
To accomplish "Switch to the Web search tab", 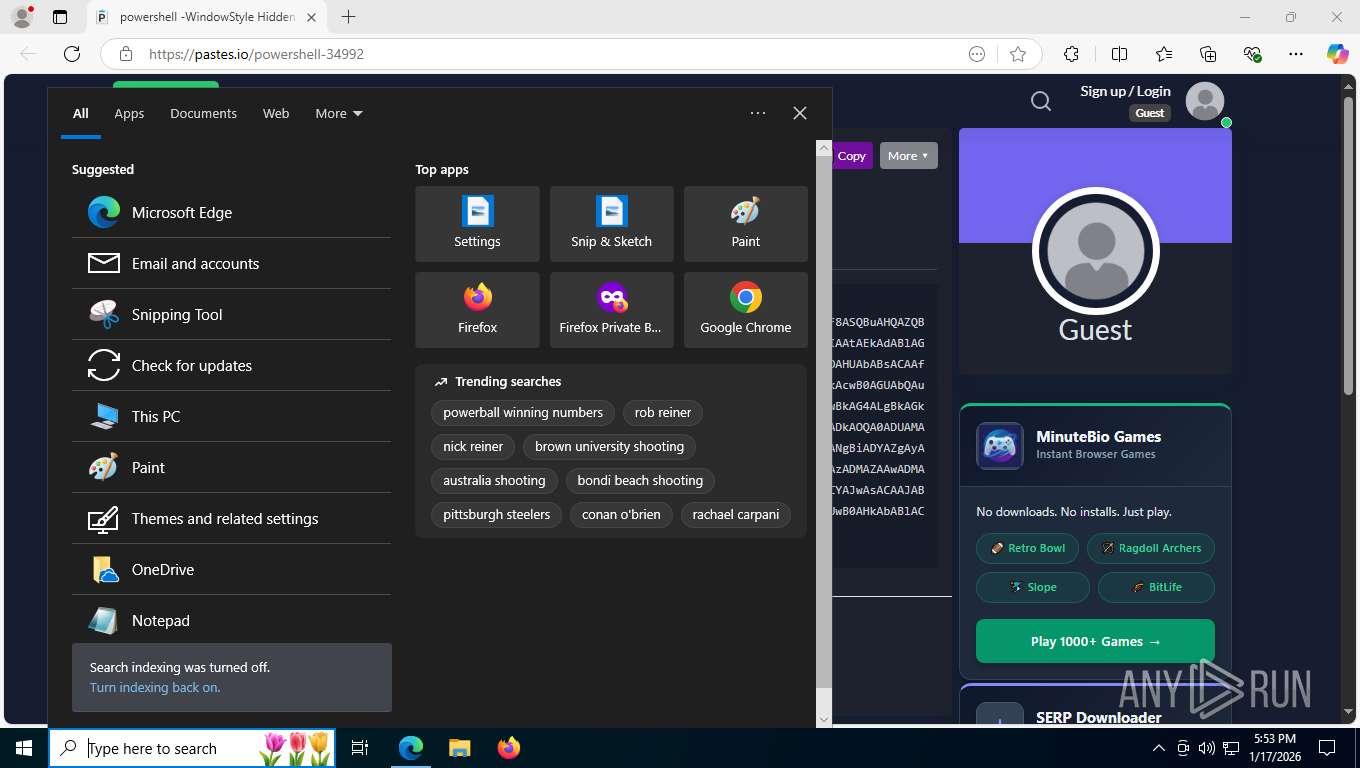I will pyautogui.click(x=276, y=113).
